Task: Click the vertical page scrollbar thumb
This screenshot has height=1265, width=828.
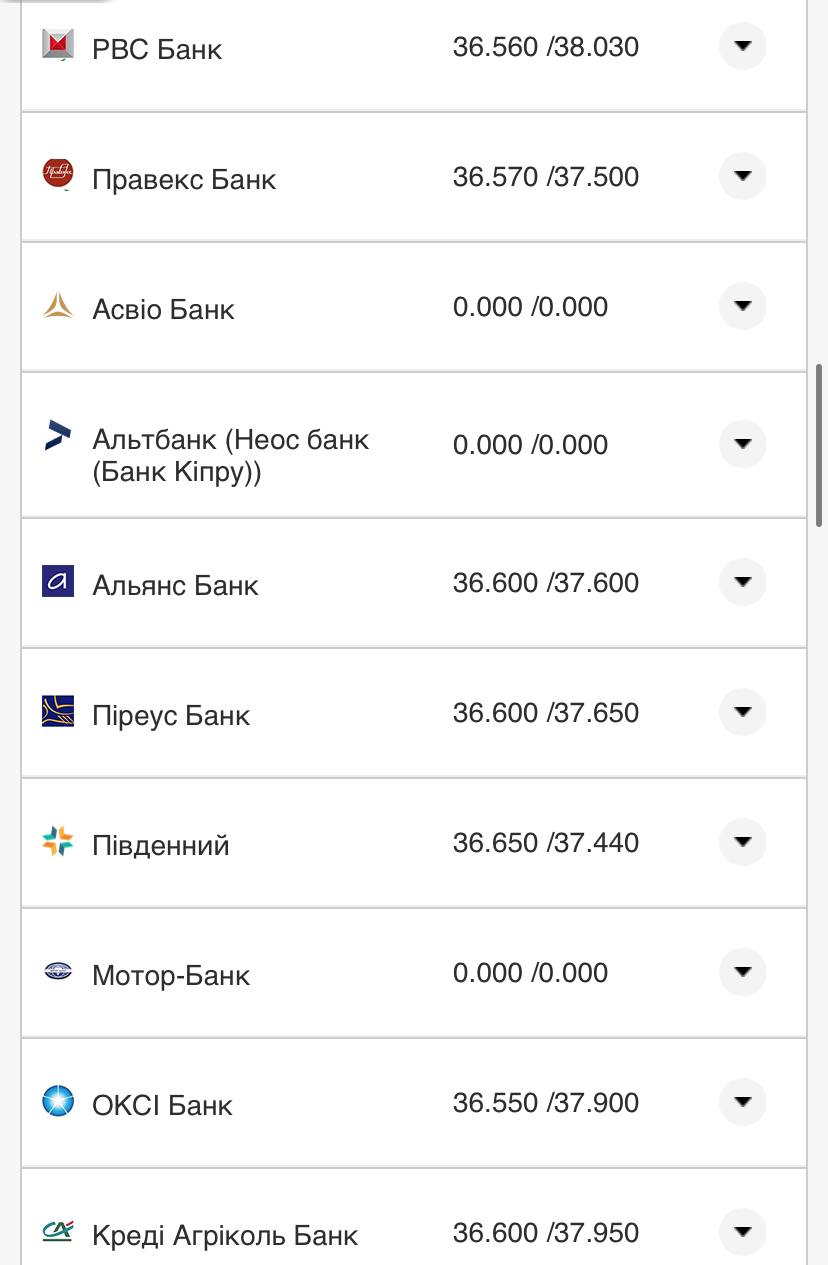Action: point(820,445)
